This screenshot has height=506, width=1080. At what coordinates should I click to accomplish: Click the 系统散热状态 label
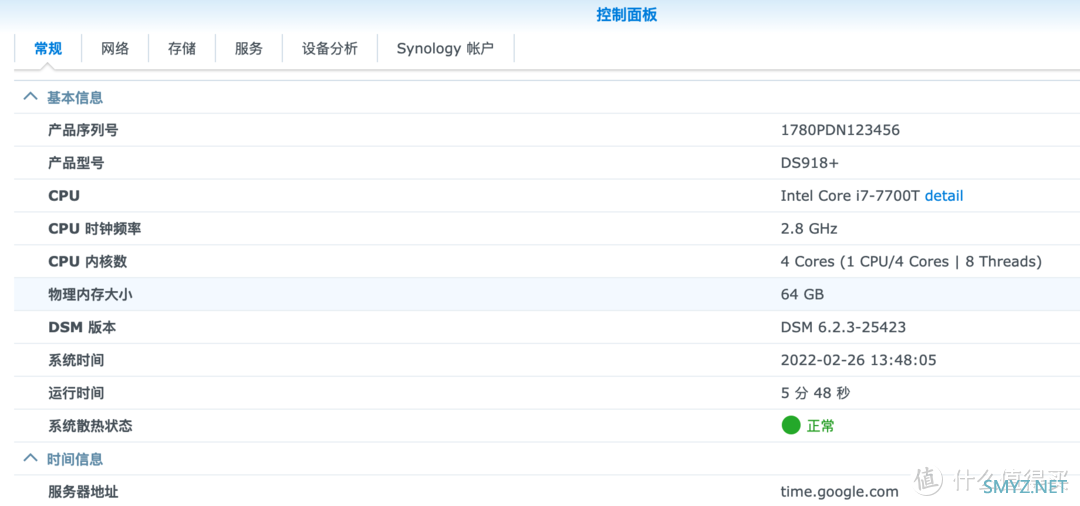click(x=90, y=426)
